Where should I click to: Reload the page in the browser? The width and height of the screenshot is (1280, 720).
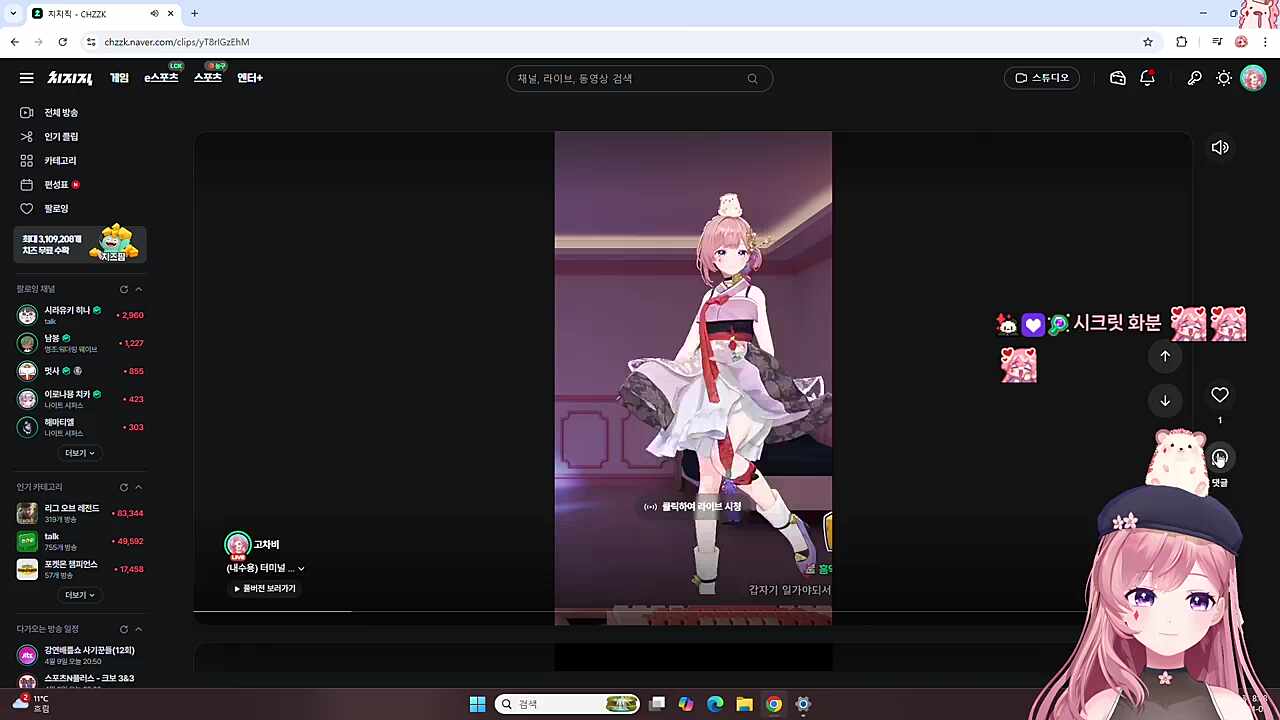pyautogui.click(x=62, y=42)
